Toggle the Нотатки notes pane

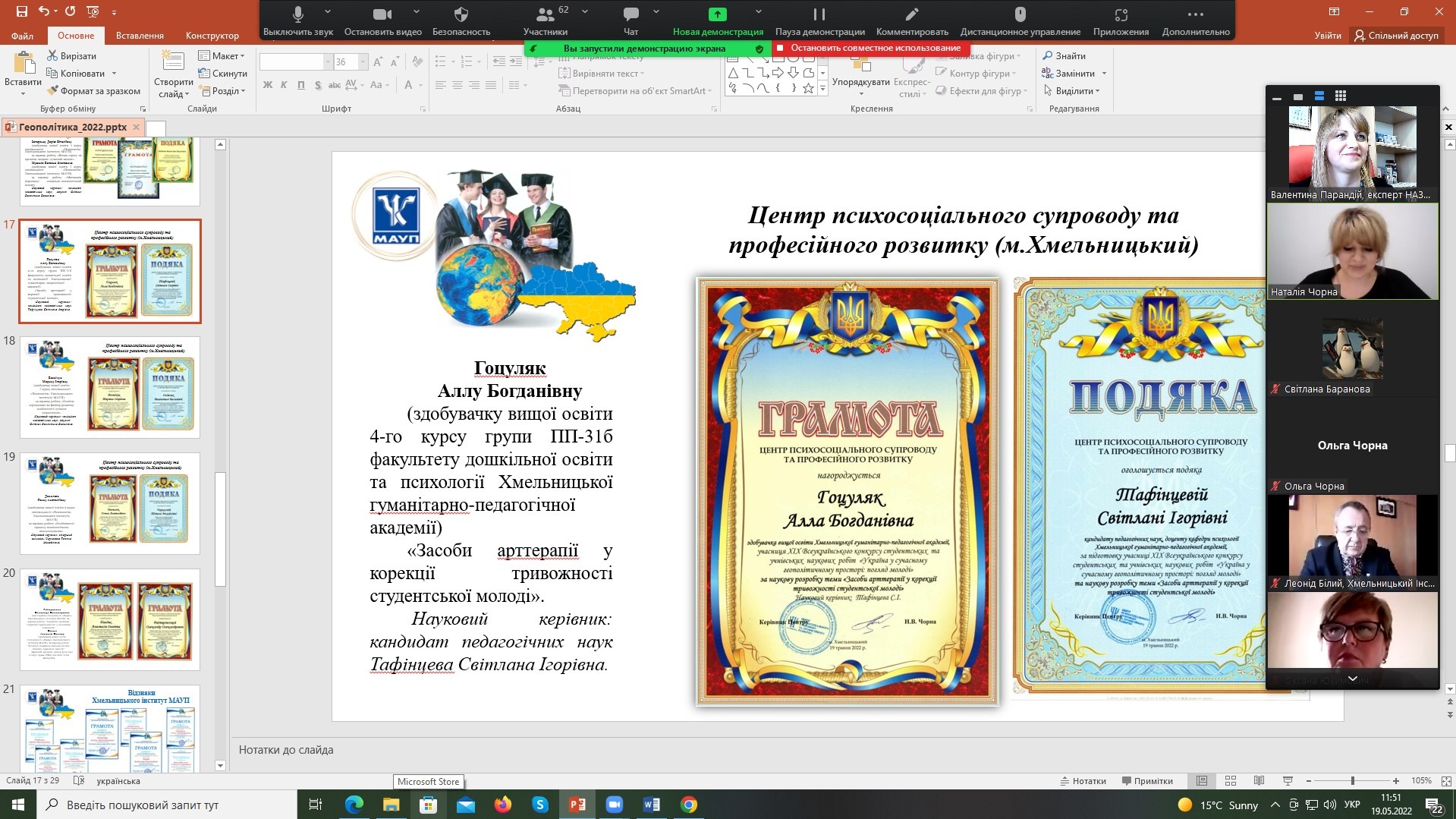(x=1083, y=781)
